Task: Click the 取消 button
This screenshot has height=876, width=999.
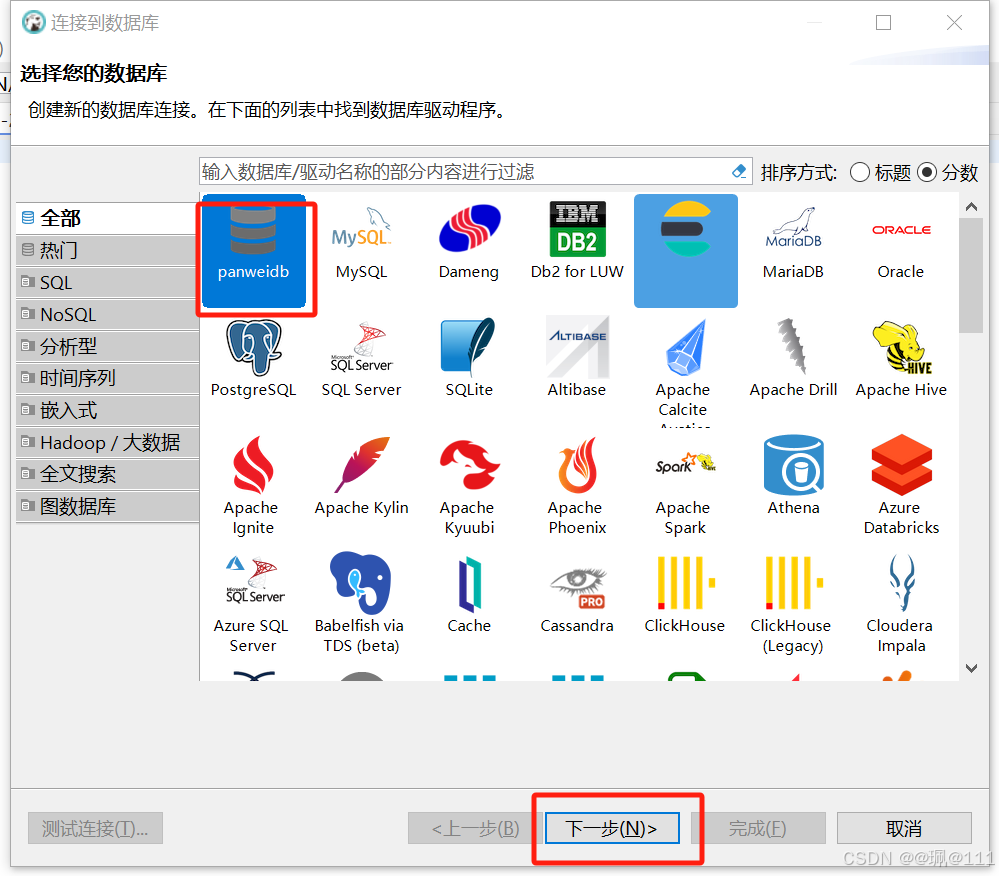Action: pos(904,828)
